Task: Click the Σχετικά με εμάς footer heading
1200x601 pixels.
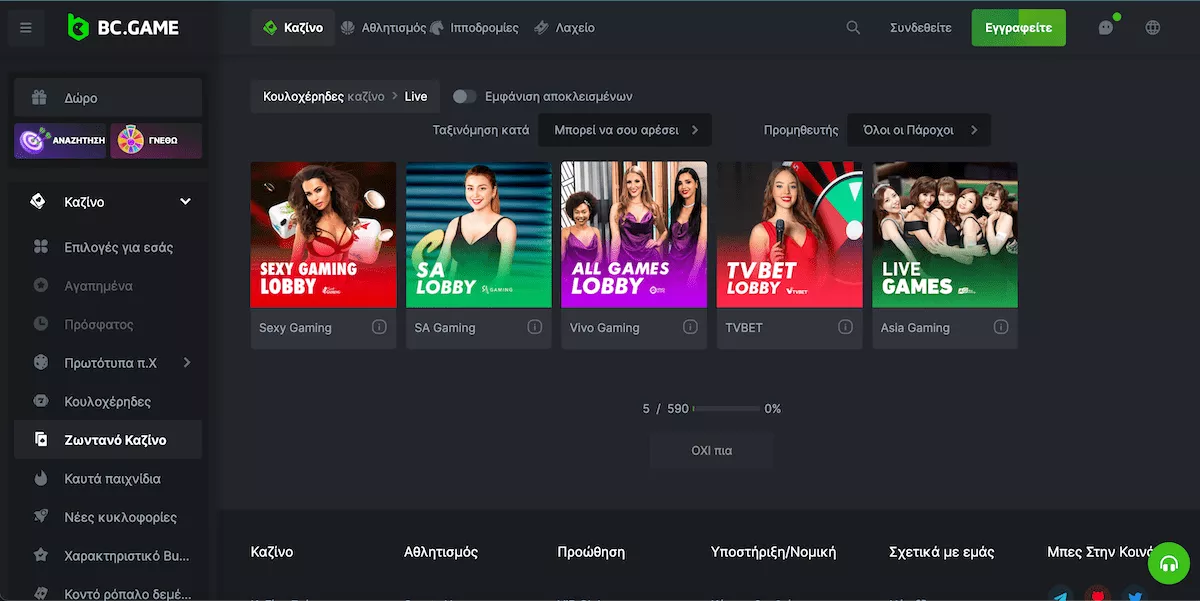Action: tap(941, 552)
